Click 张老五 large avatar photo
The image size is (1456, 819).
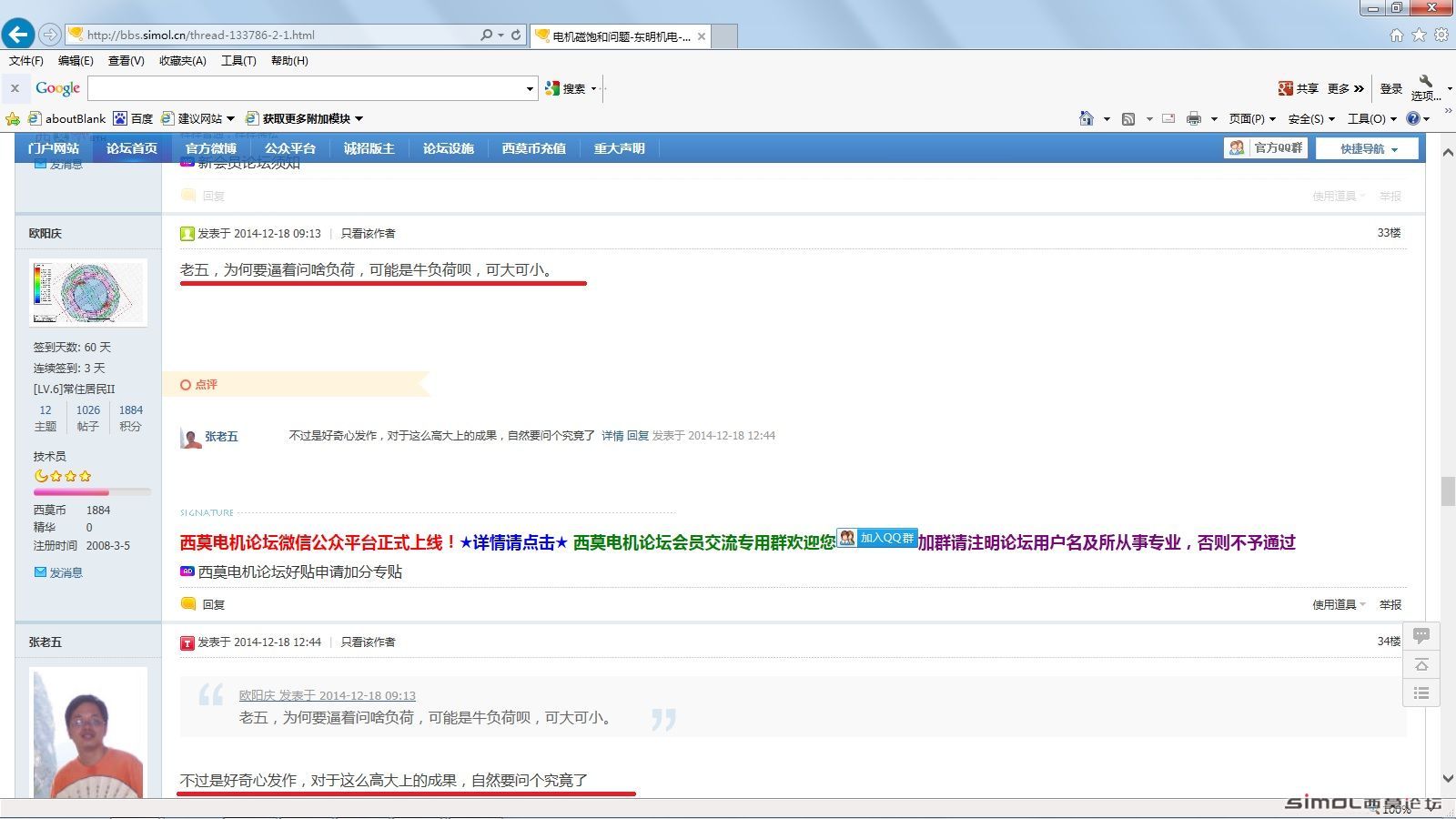point(89,733)
